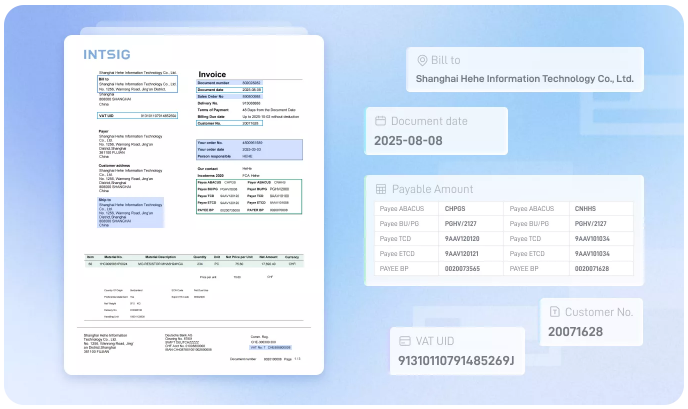Click the card icon beside VAT UID

coord(405,341)
